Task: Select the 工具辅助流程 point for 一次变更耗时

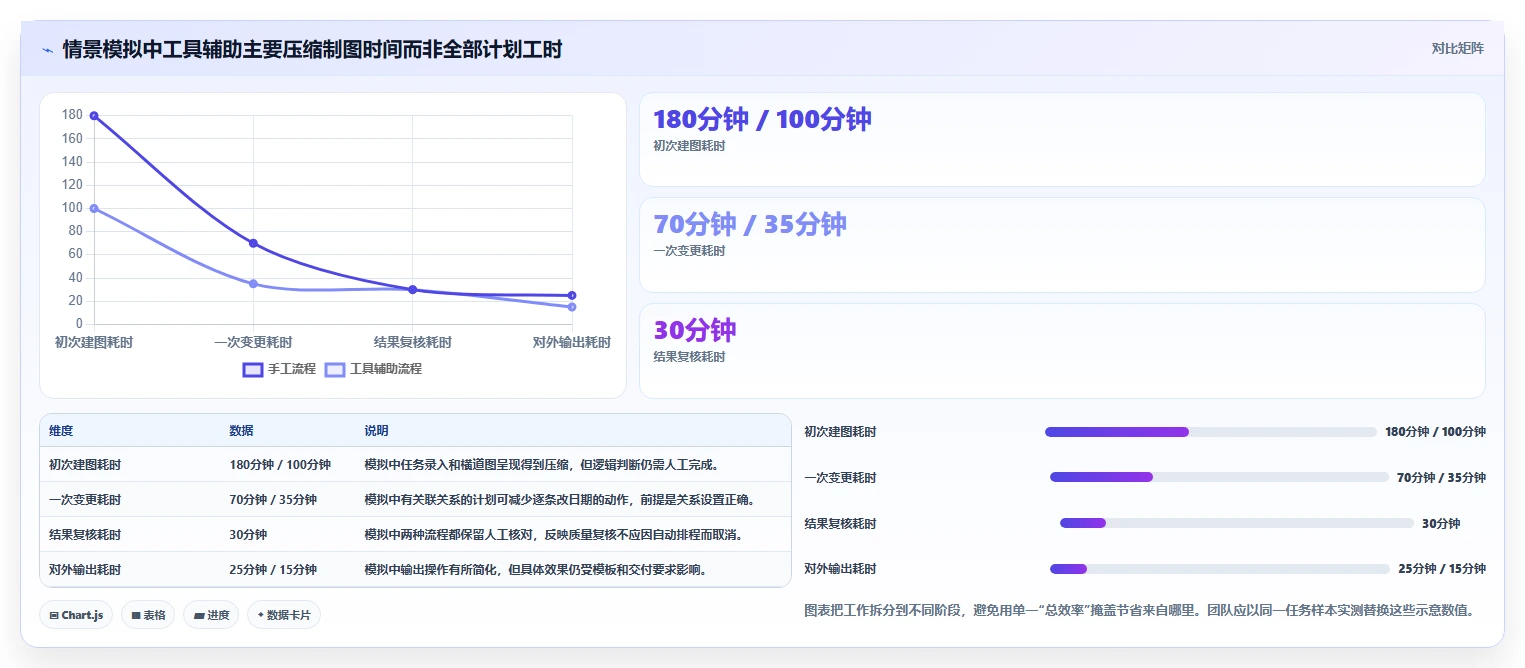Action: tap(253, 284)
